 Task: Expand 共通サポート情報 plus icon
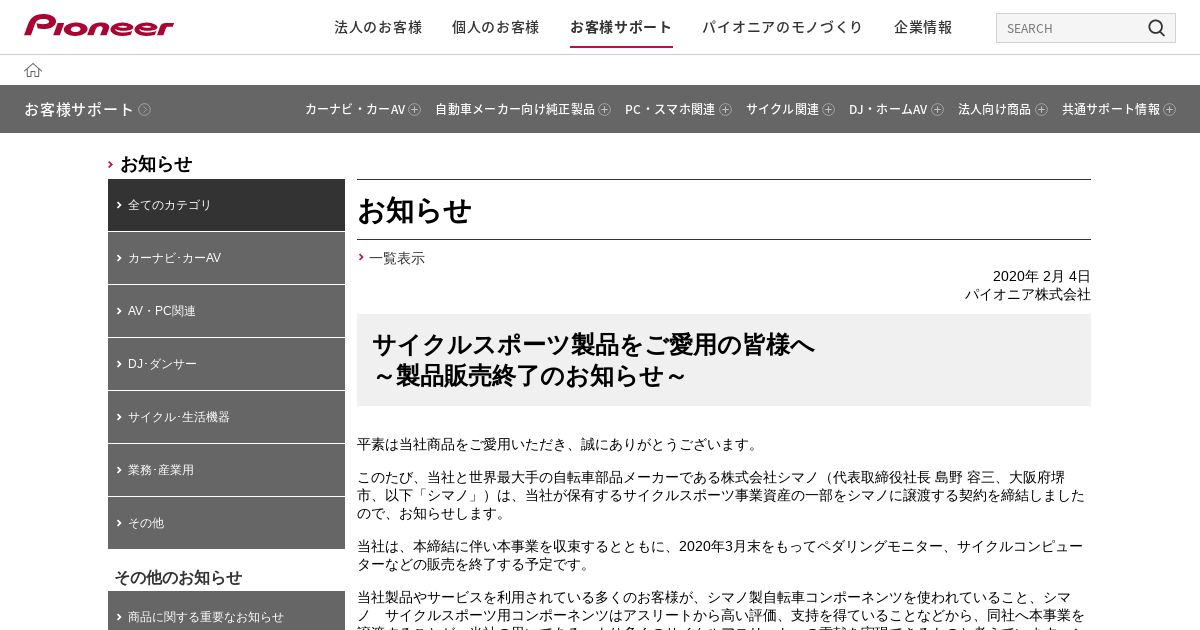point(1169,110)
